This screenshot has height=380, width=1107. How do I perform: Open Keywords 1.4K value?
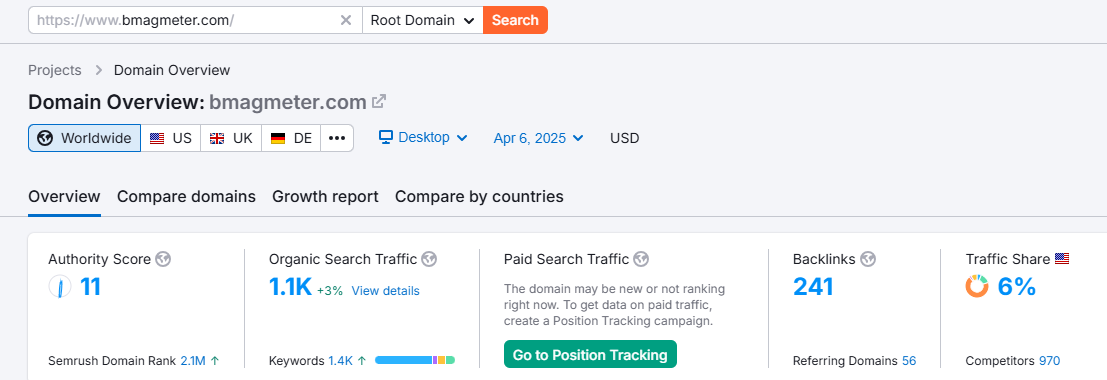point(340,360)
